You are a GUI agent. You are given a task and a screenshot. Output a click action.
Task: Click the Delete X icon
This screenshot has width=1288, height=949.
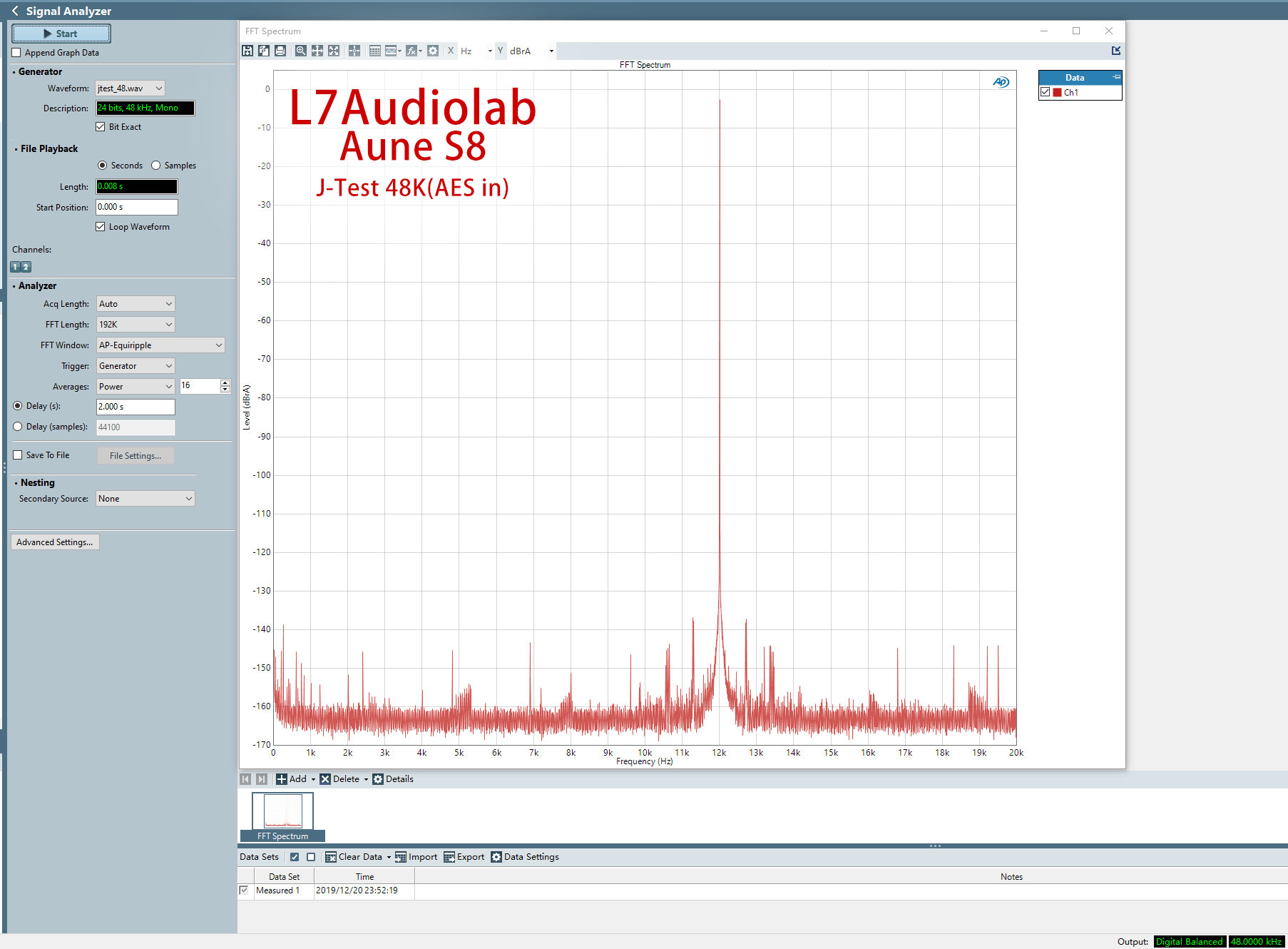[x=325, y=779]
